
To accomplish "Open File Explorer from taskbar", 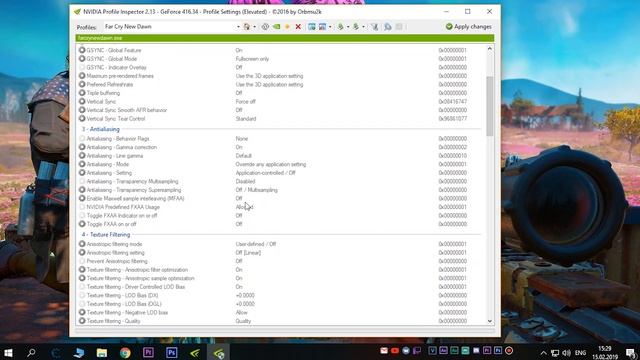I will pyautogui.click(x=102, y=352).
